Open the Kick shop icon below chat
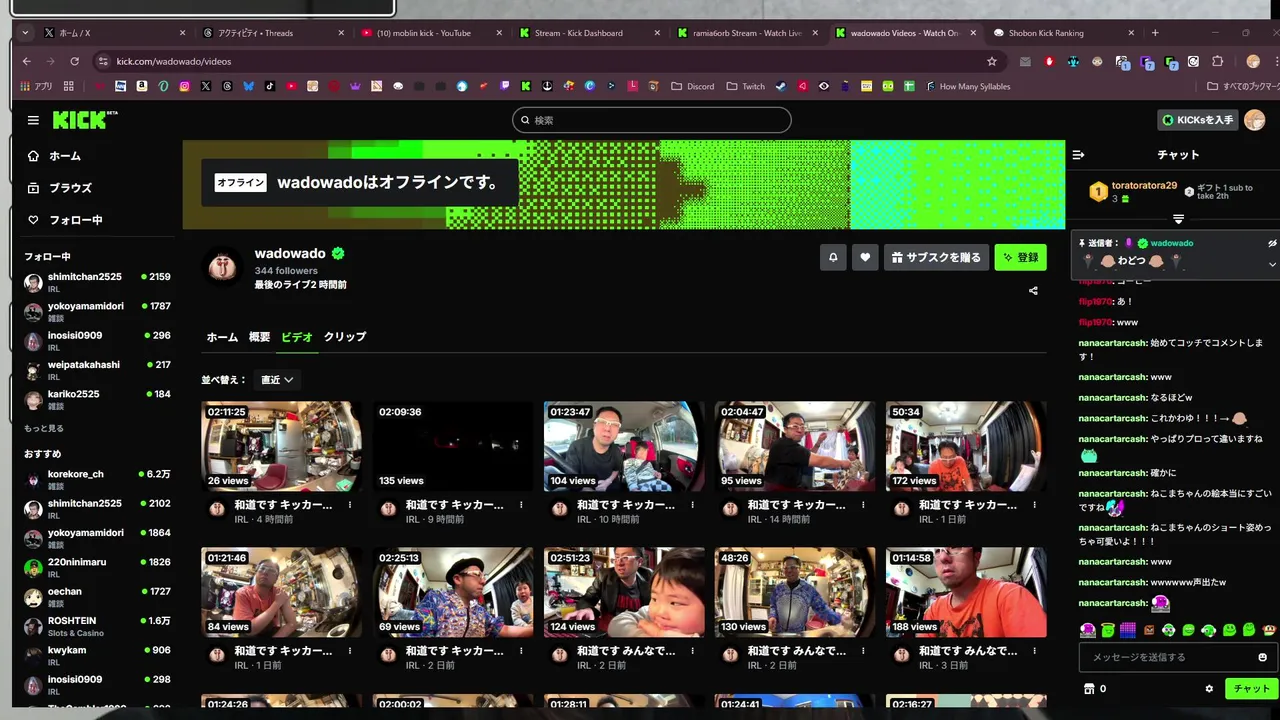The width and height of the screenshot is (1280, 720). (x=1089, y=689)
